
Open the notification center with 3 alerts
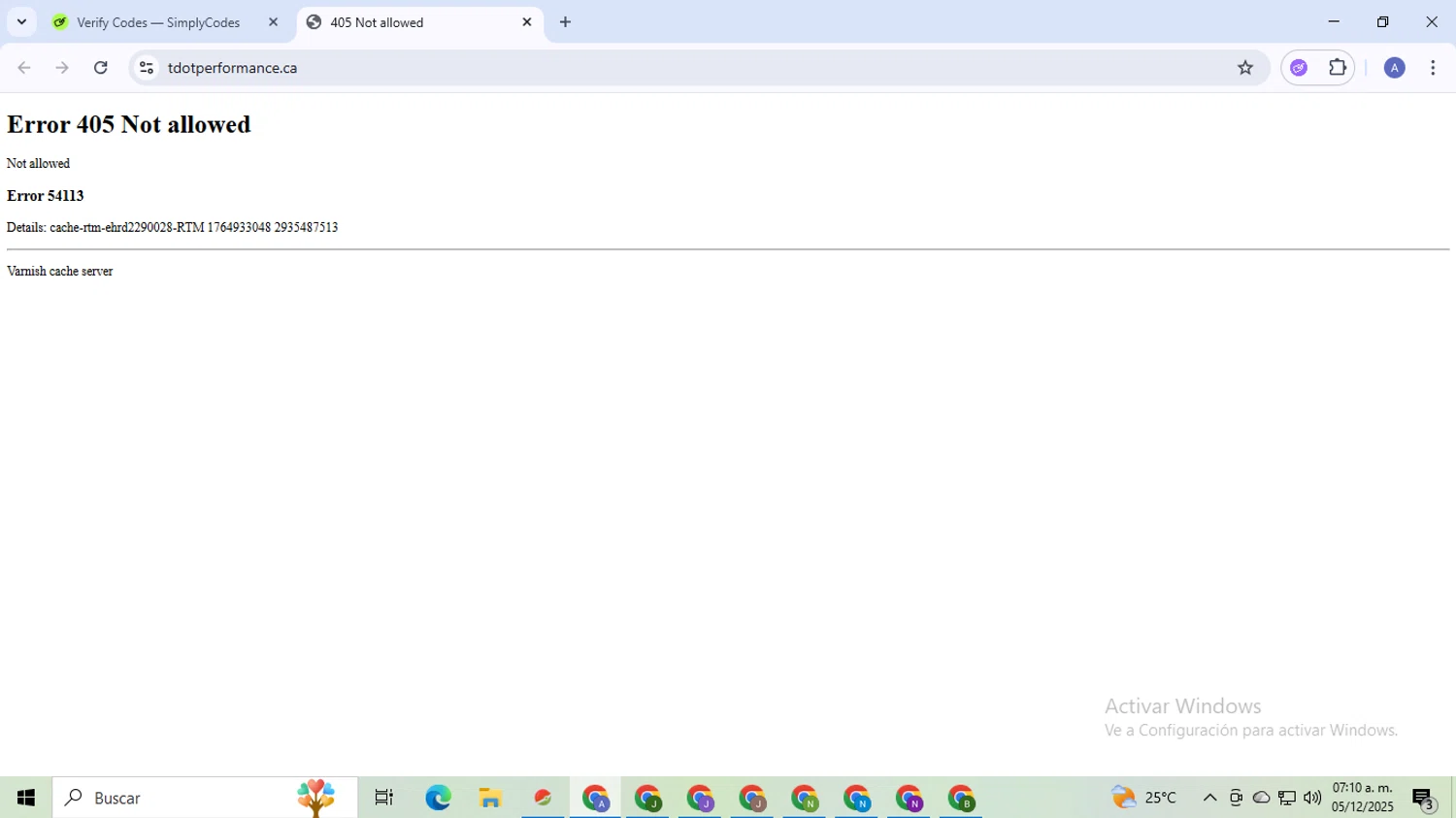click(1424, 798)
